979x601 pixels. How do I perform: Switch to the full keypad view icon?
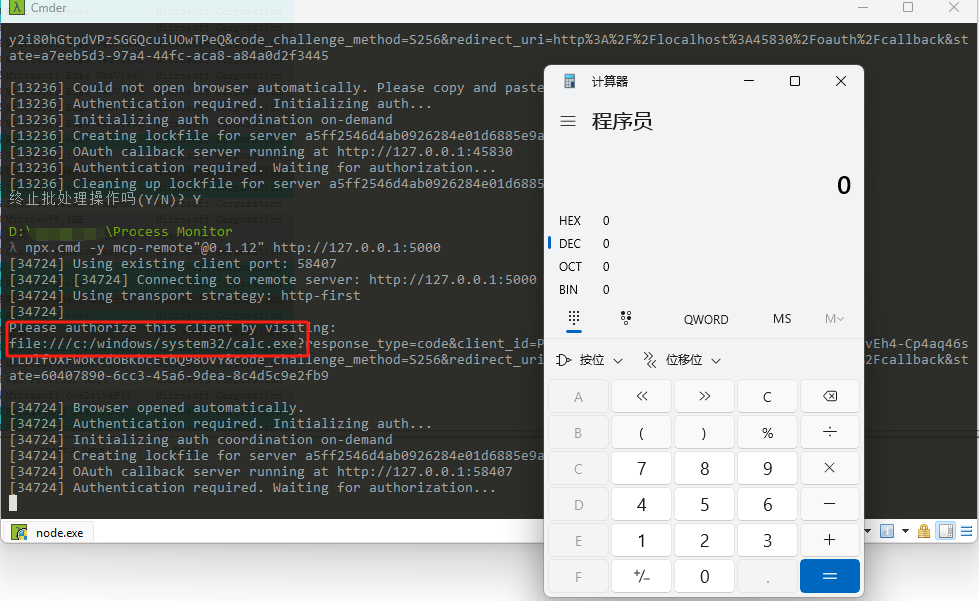[x=574, y=318]
